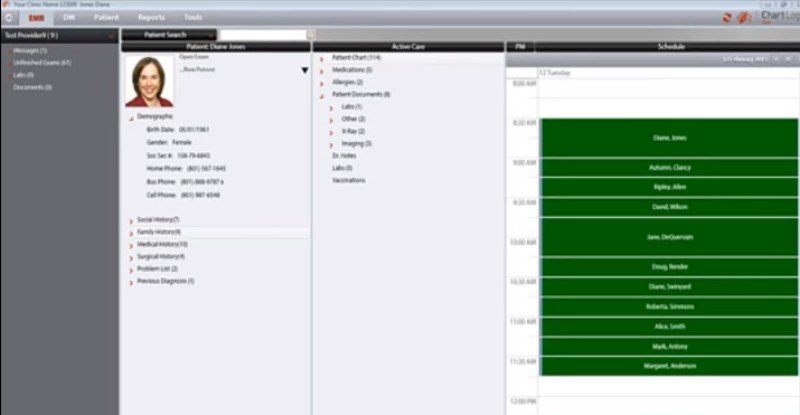
Task: Open Alice, Smith appointment
Action: coord(669,326)
